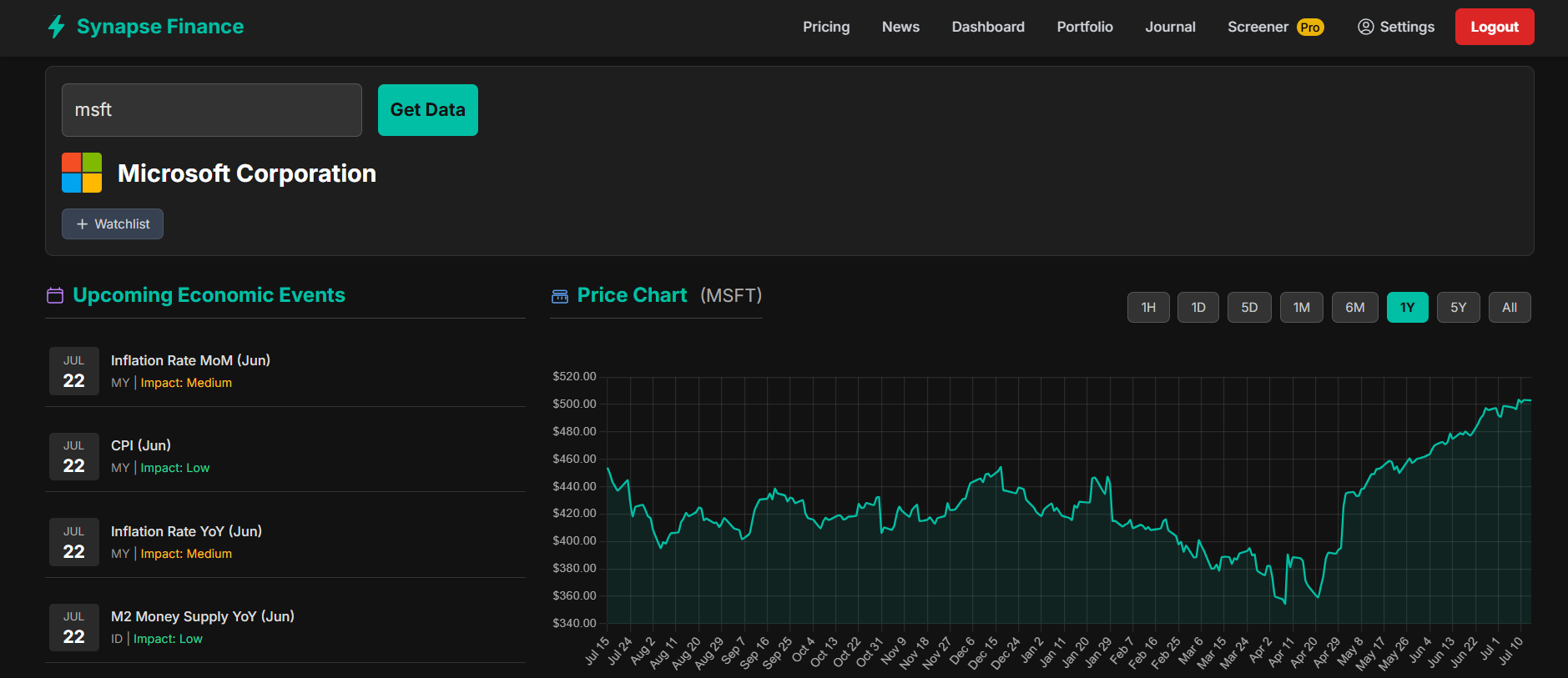Click the $500.00 y-axis label
This screenshot has height=678, width=1568.
[x=574, y=404]
